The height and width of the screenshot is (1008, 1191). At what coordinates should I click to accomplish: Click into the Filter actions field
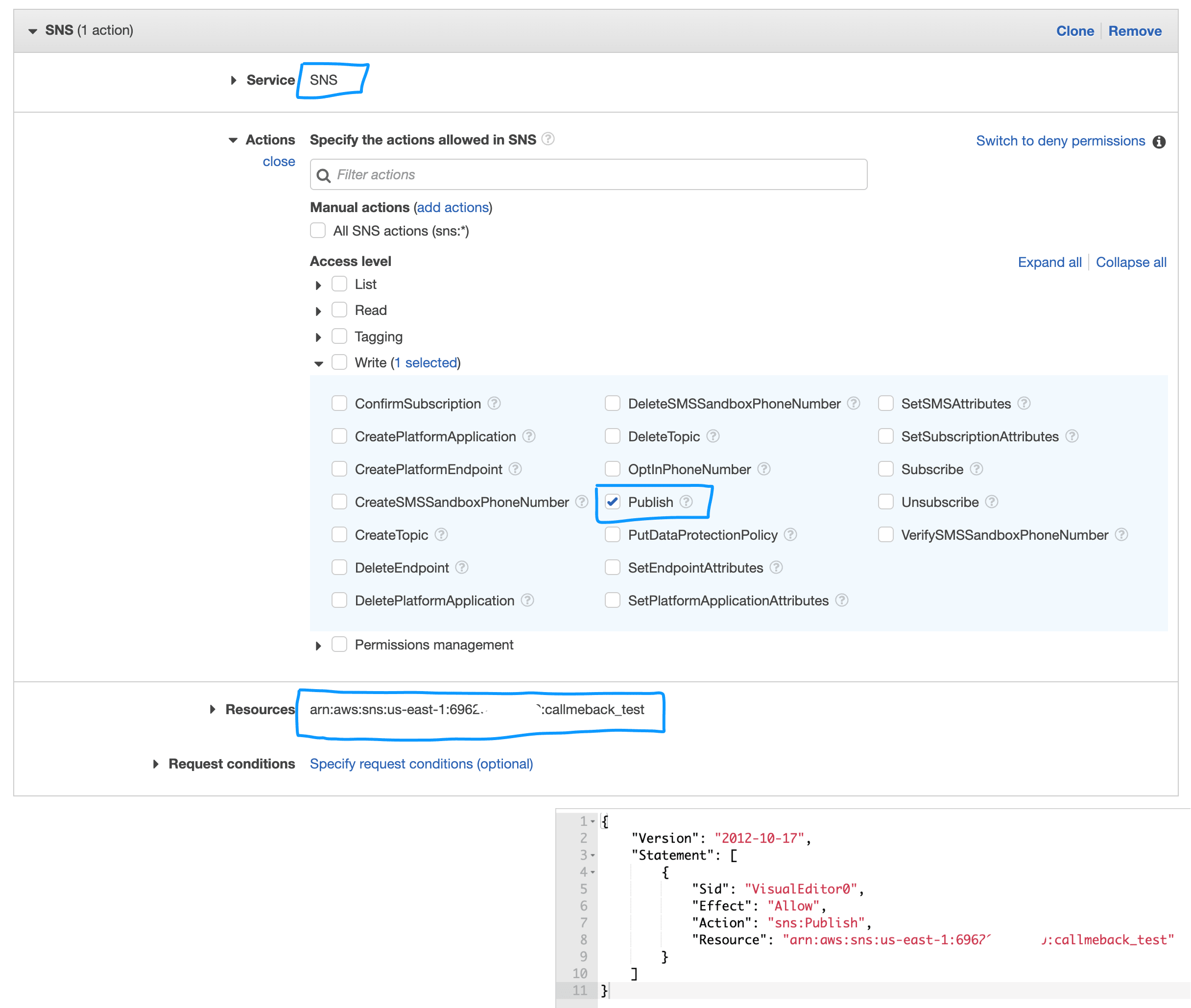click(588, 174)
